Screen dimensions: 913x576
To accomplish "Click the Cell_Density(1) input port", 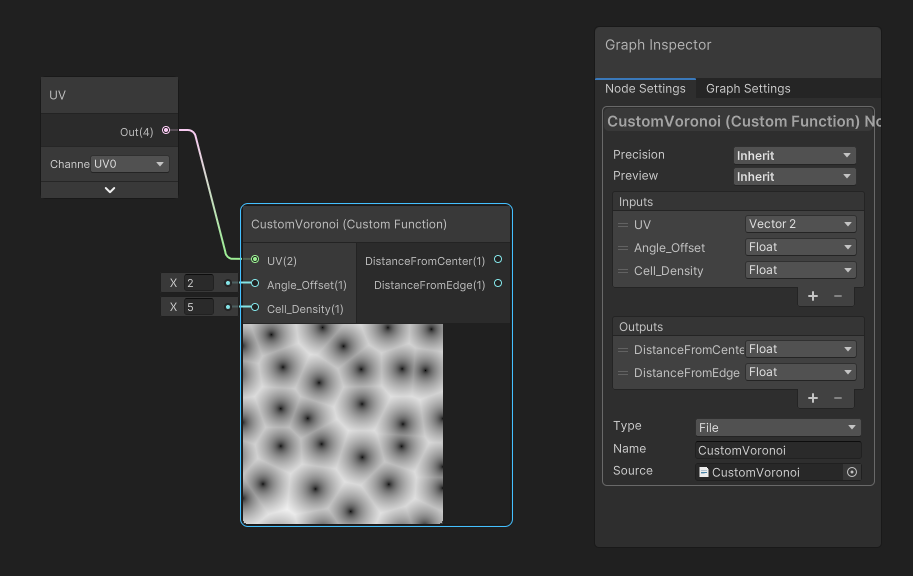I will click(253, 309).
